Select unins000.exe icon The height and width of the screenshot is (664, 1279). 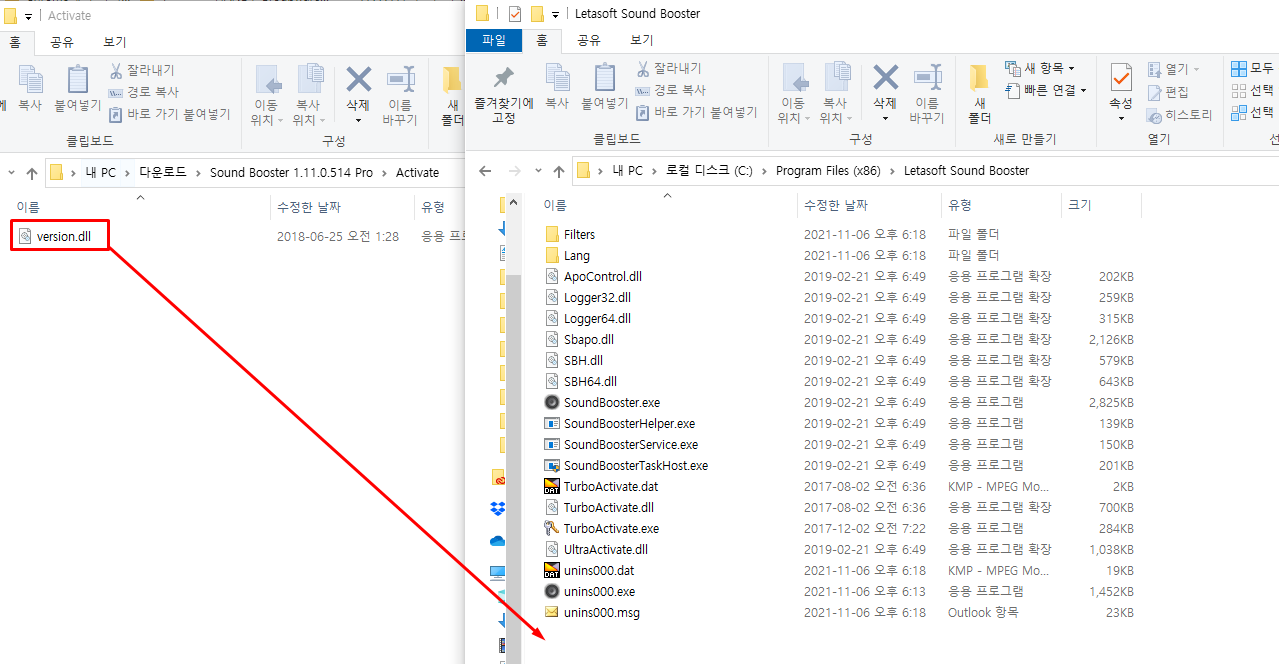tap(551, 591)
